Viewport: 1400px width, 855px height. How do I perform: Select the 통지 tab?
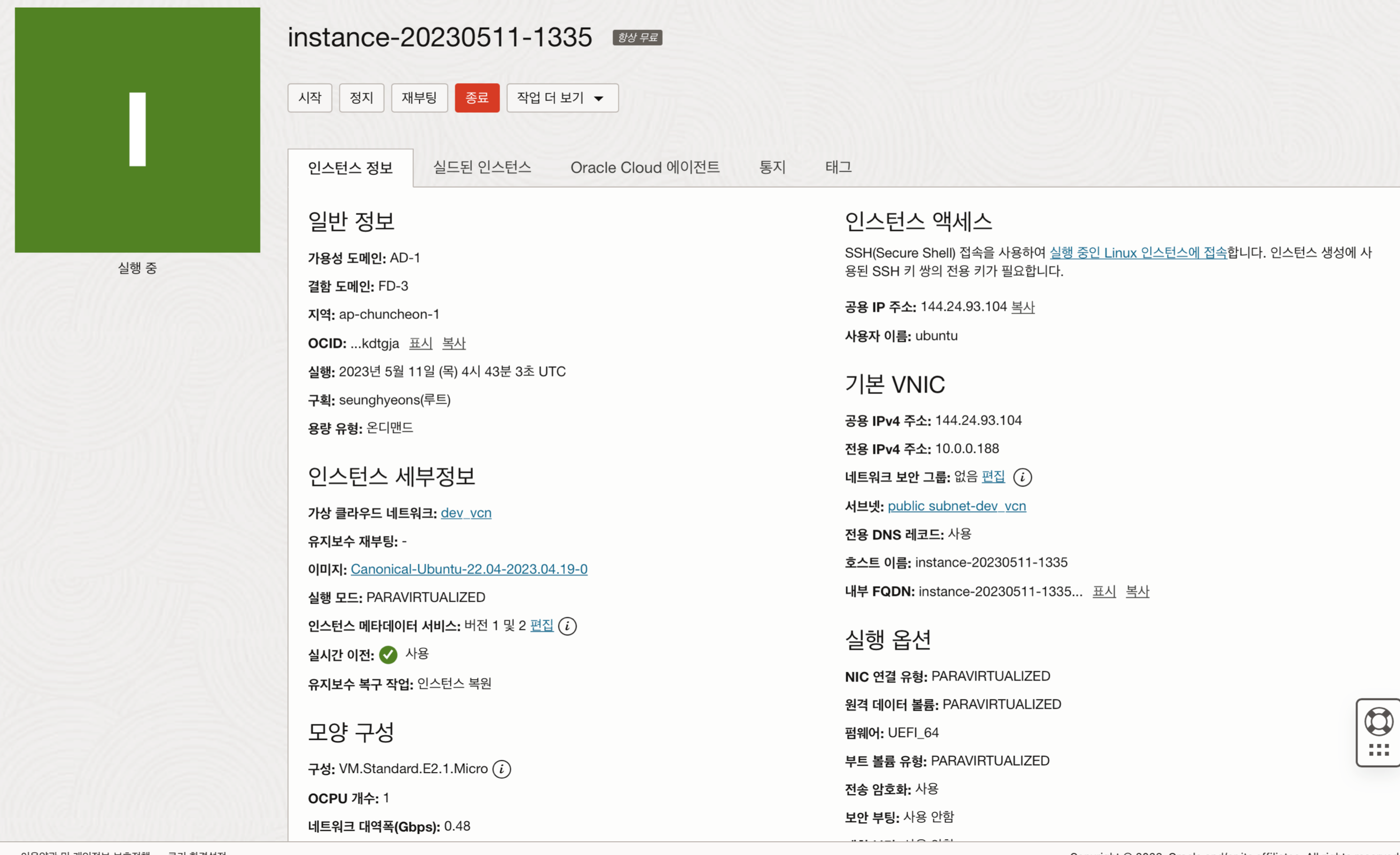(x=771, y=167)
